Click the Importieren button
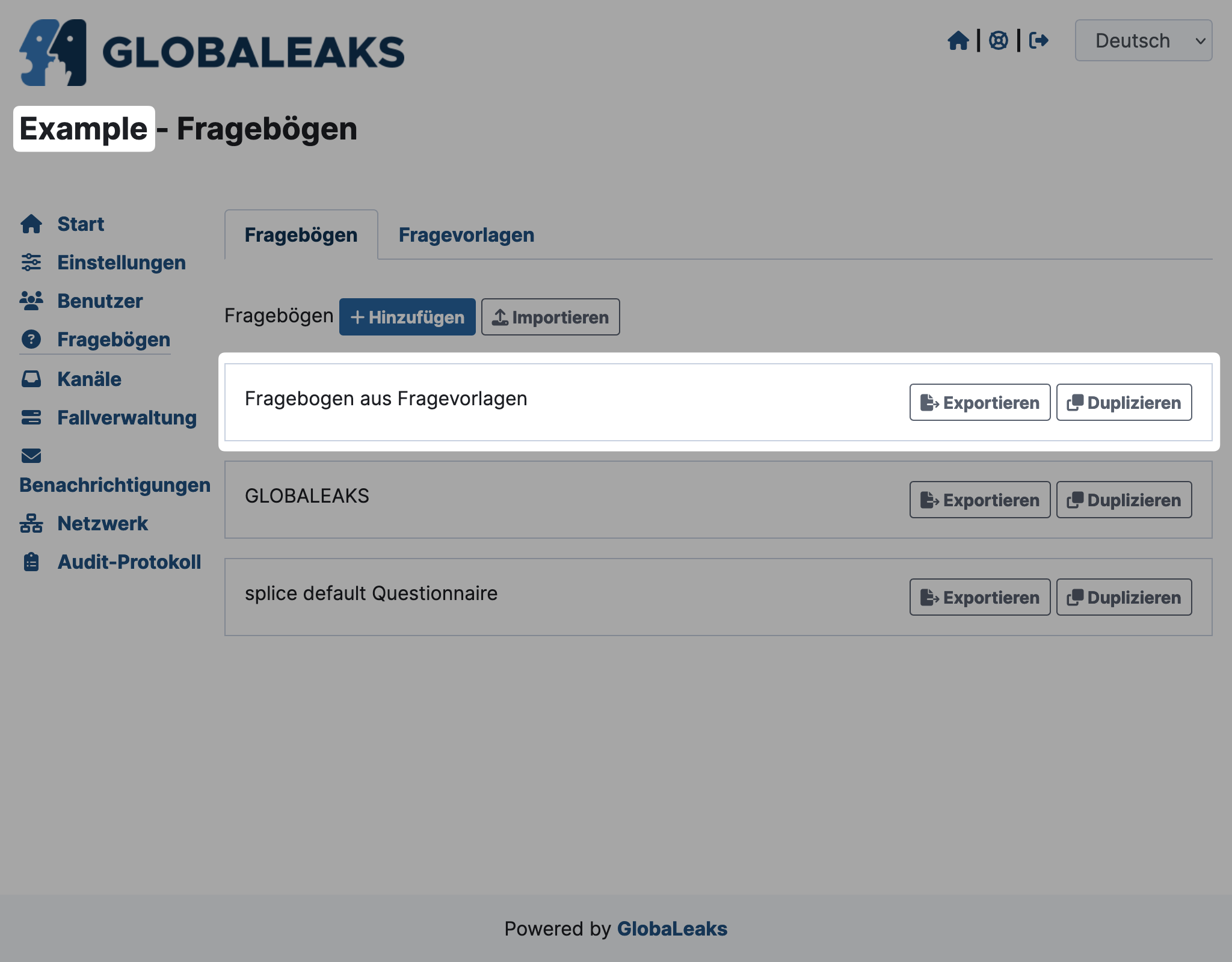1232x962 pixels. click(550, 317)
